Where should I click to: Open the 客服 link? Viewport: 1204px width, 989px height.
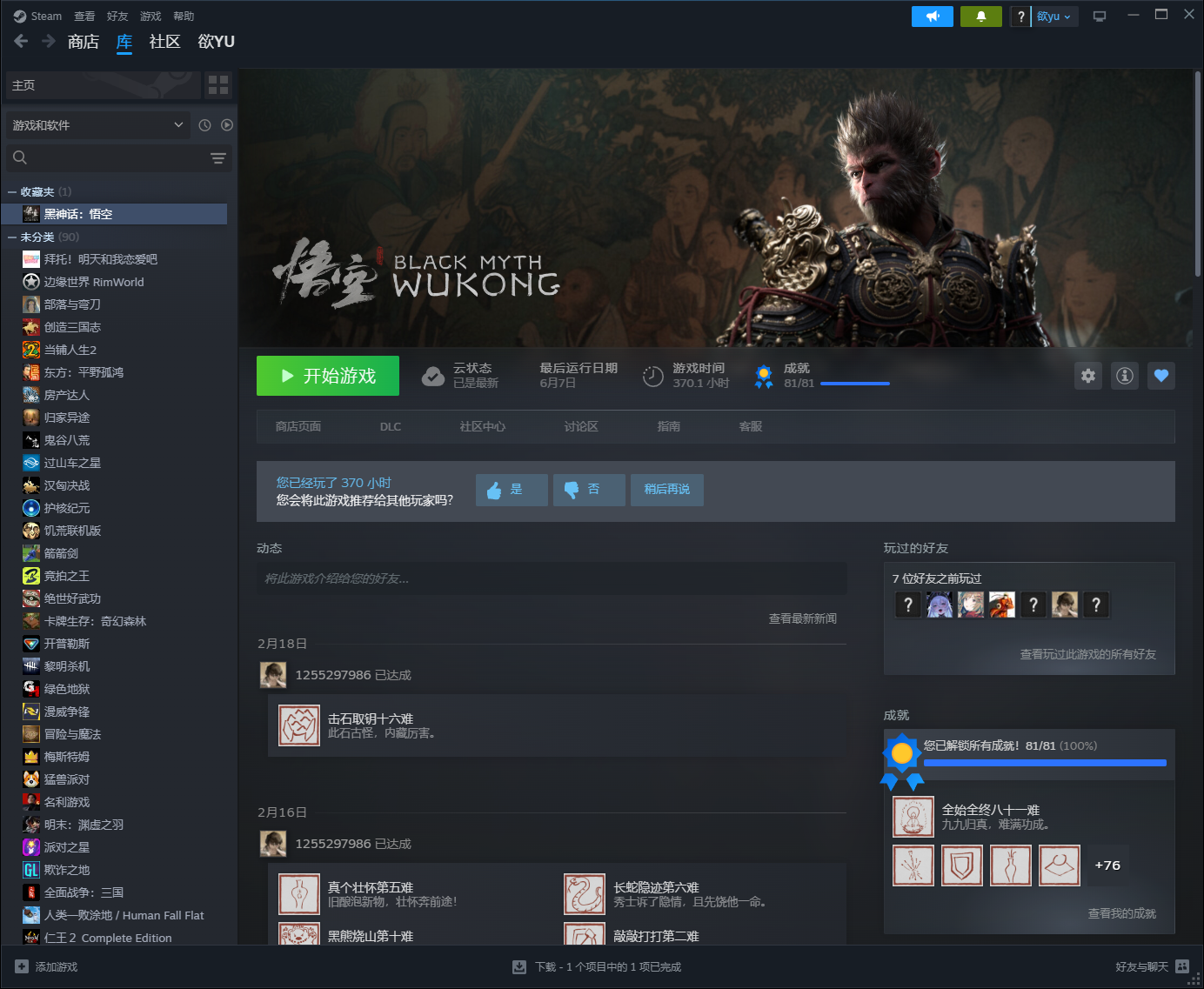point(751,426)
